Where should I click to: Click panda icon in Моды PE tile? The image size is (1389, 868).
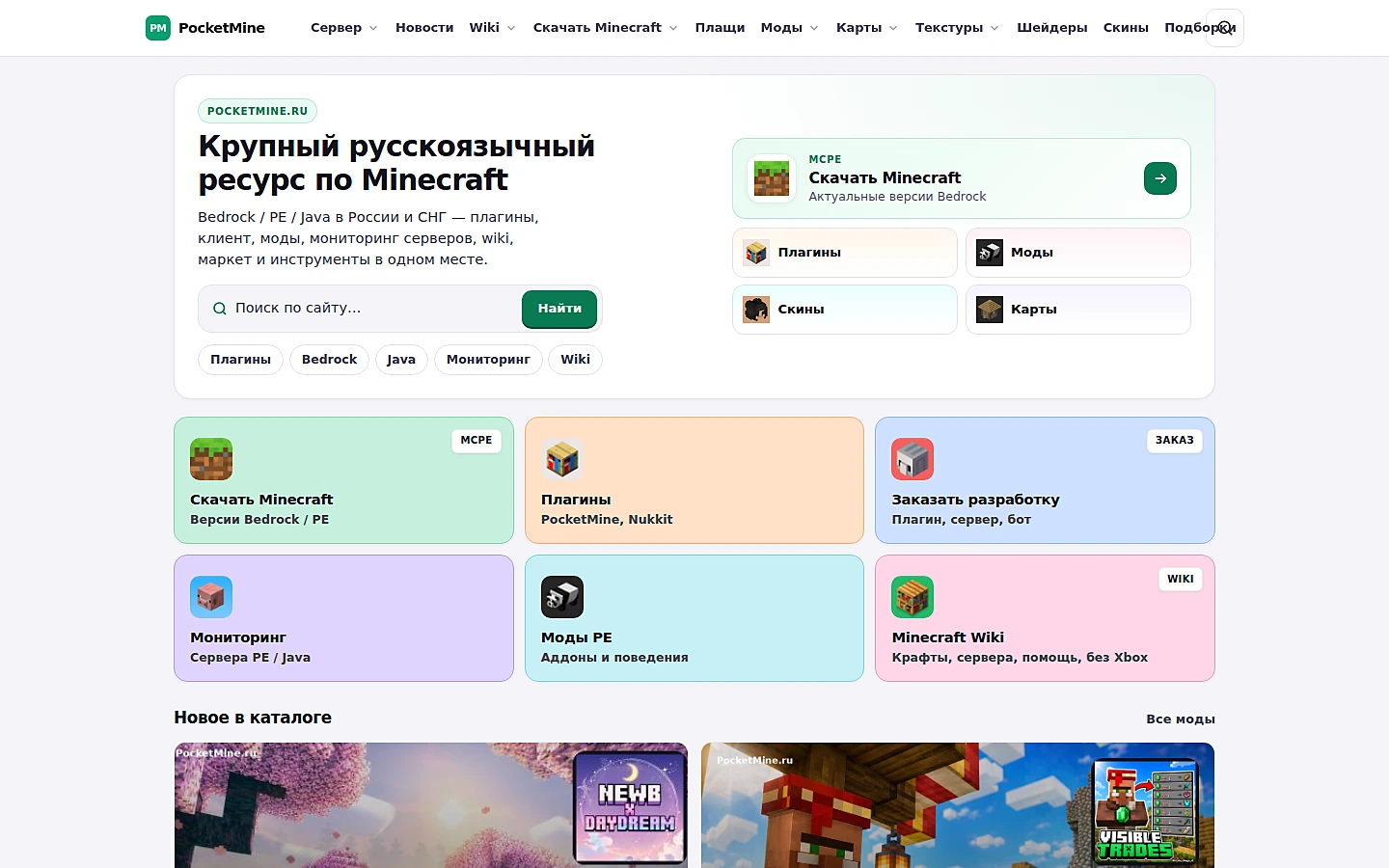point(562,597)
